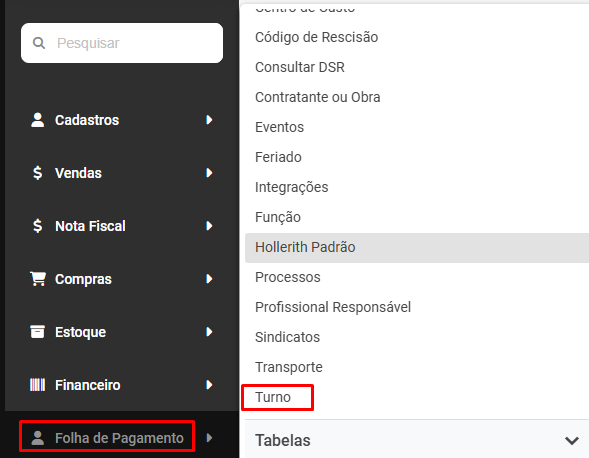The height and width of the screenshot is (458, 589).
Task: Click the Compras shopping cart icon
Action: point(38,279)
